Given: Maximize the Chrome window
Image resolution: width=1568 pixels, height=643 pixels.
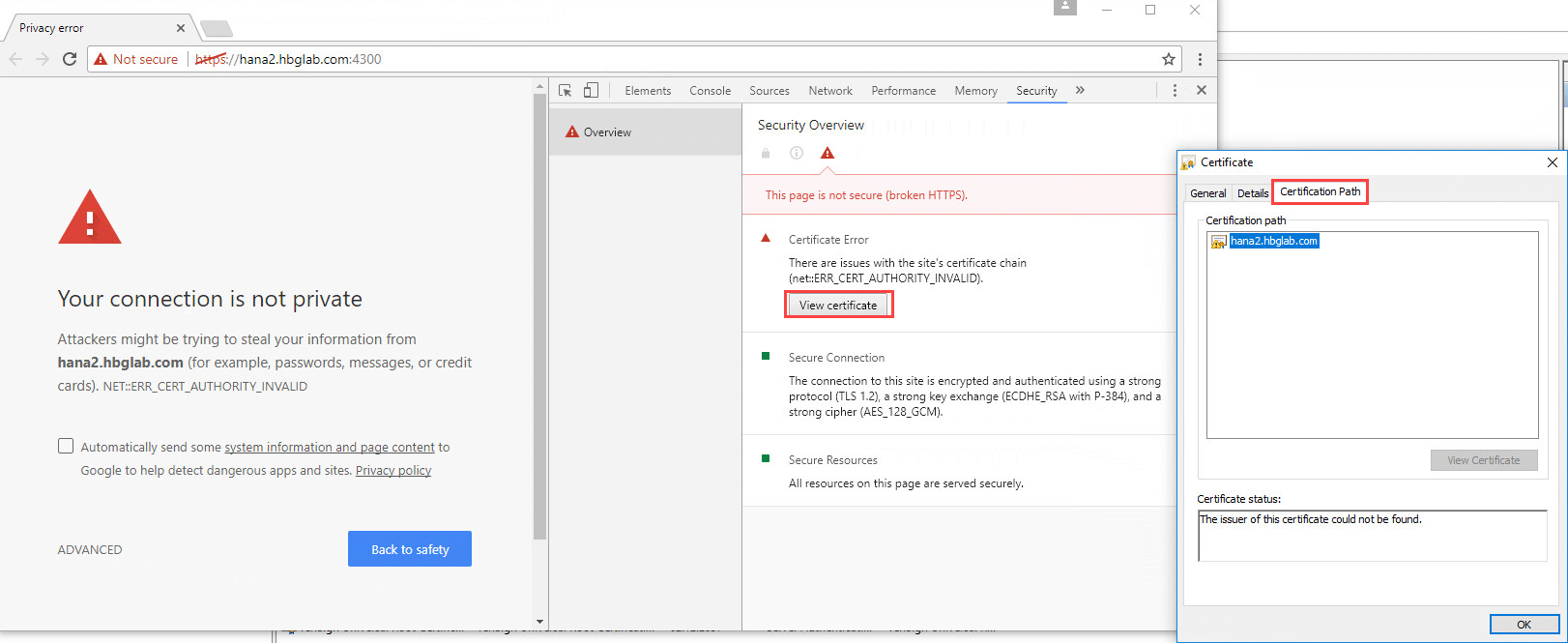Looking at the screenshot, I should click(1150, 10).
